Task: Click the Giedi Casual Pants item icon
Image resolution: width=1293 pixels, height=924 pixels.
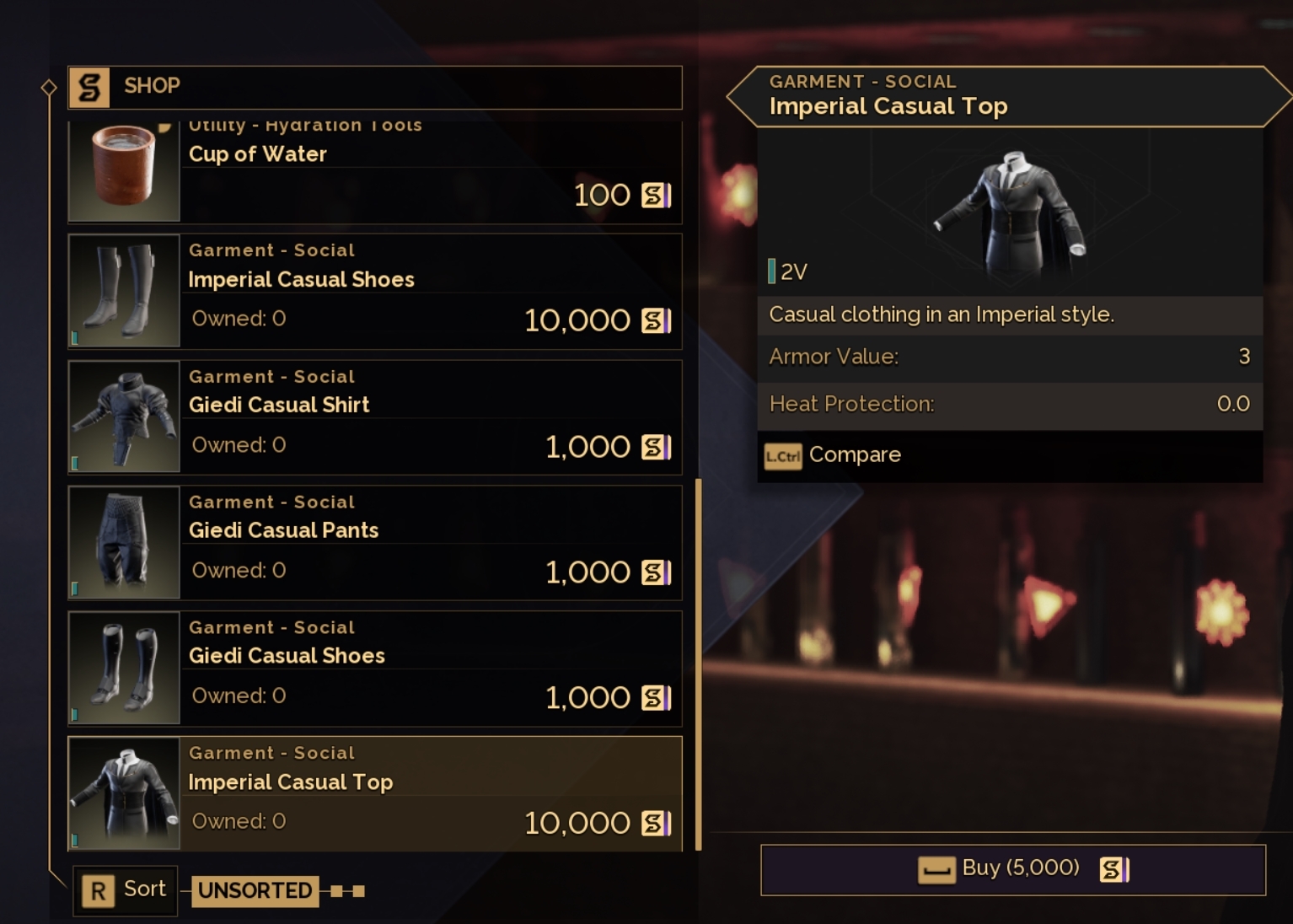Action: 124,542
